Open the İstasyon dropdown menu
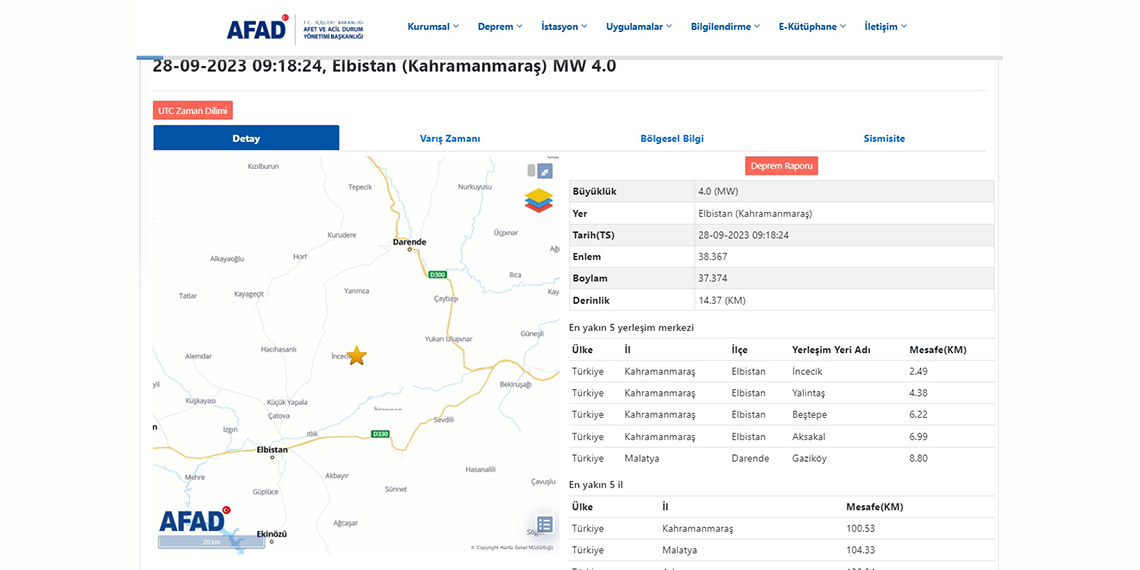 (x=564, y=27)
